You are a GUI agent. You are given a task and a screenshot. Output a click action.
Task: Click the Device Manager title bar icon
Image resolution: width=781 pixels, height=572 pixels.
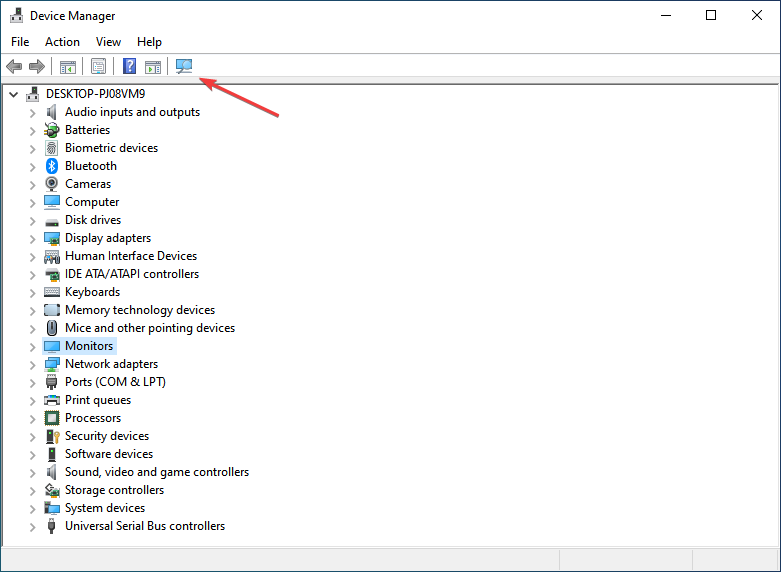16,15
